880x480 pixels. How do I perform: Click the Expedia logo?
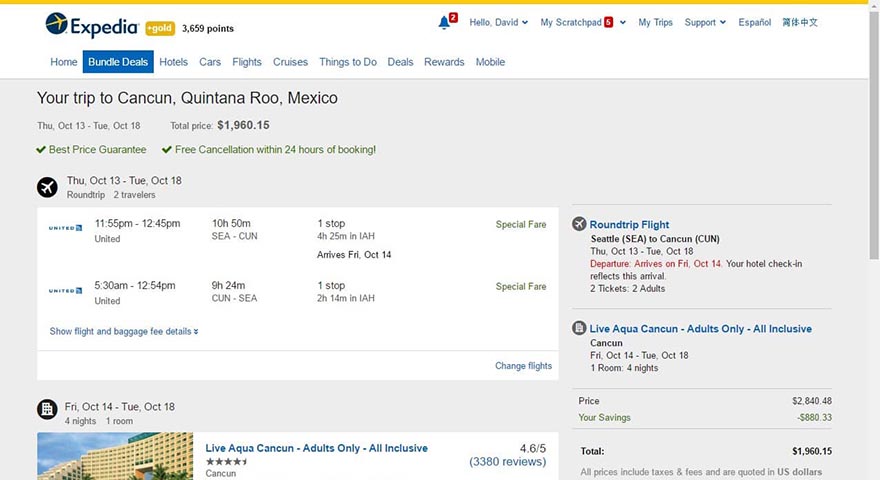[x=92, y=26]
